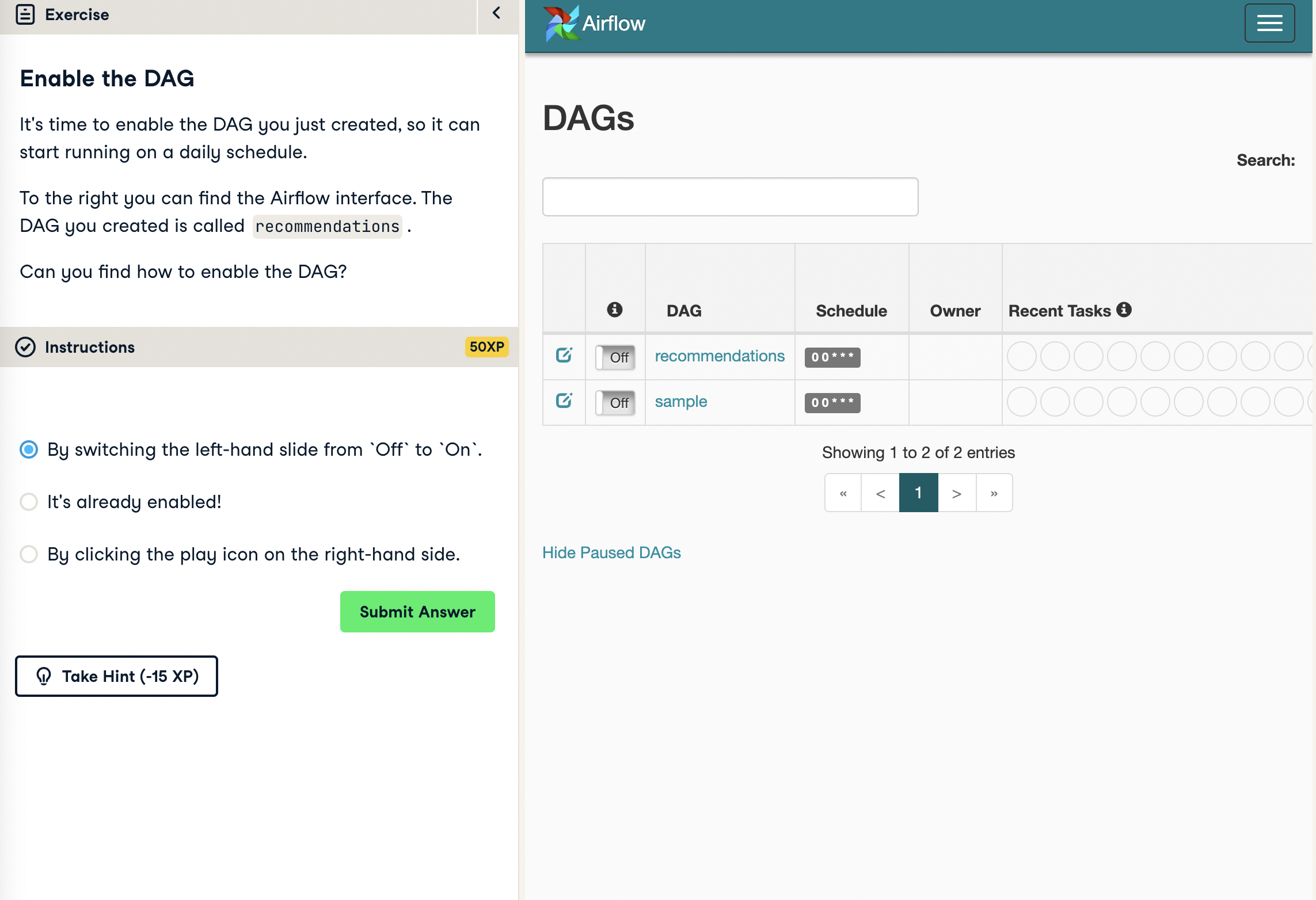Click the Airflow pinwheel logo

coord(560,24)
